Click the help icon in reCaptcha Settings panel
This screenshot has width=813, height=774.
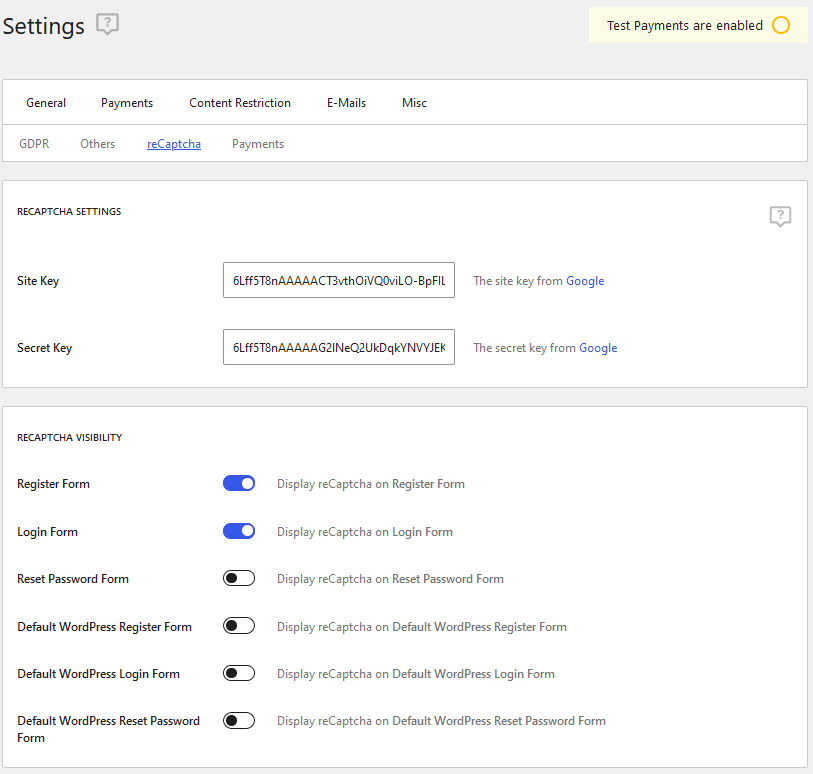pos(780,216)
